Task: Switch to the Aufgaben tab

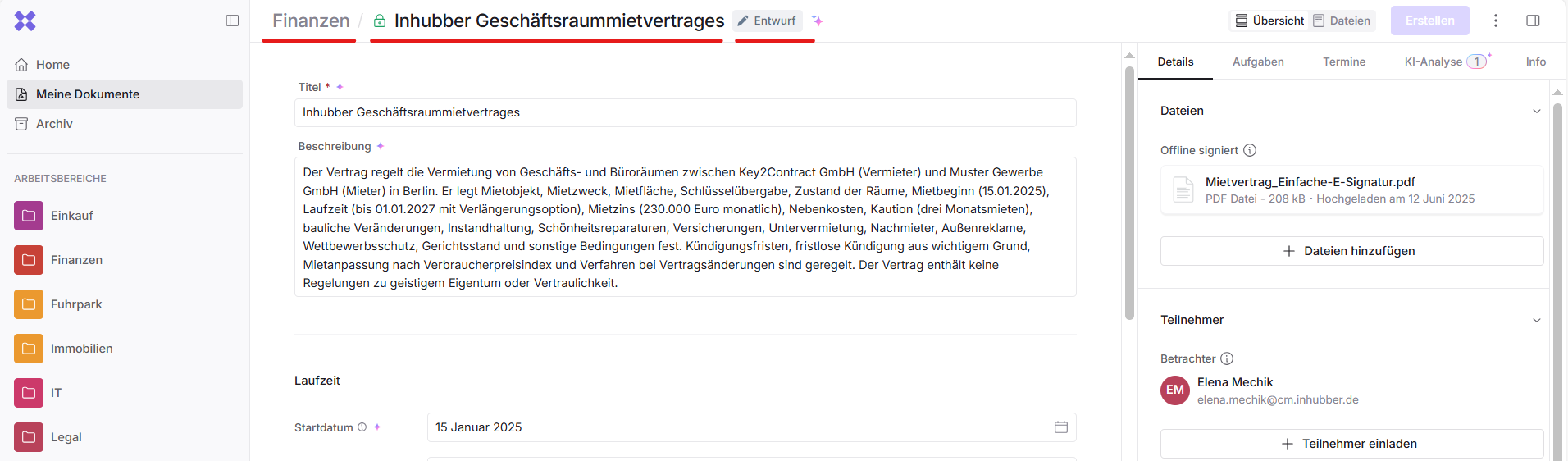Action: pos(1258,62)
